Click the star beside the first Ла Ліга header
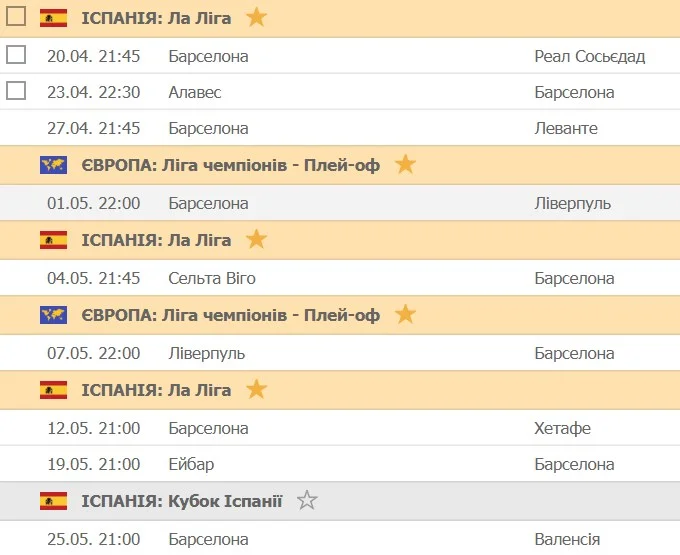The height and width of the screenshot is (555, 680). pyautogui.click(x=257, y=17)
